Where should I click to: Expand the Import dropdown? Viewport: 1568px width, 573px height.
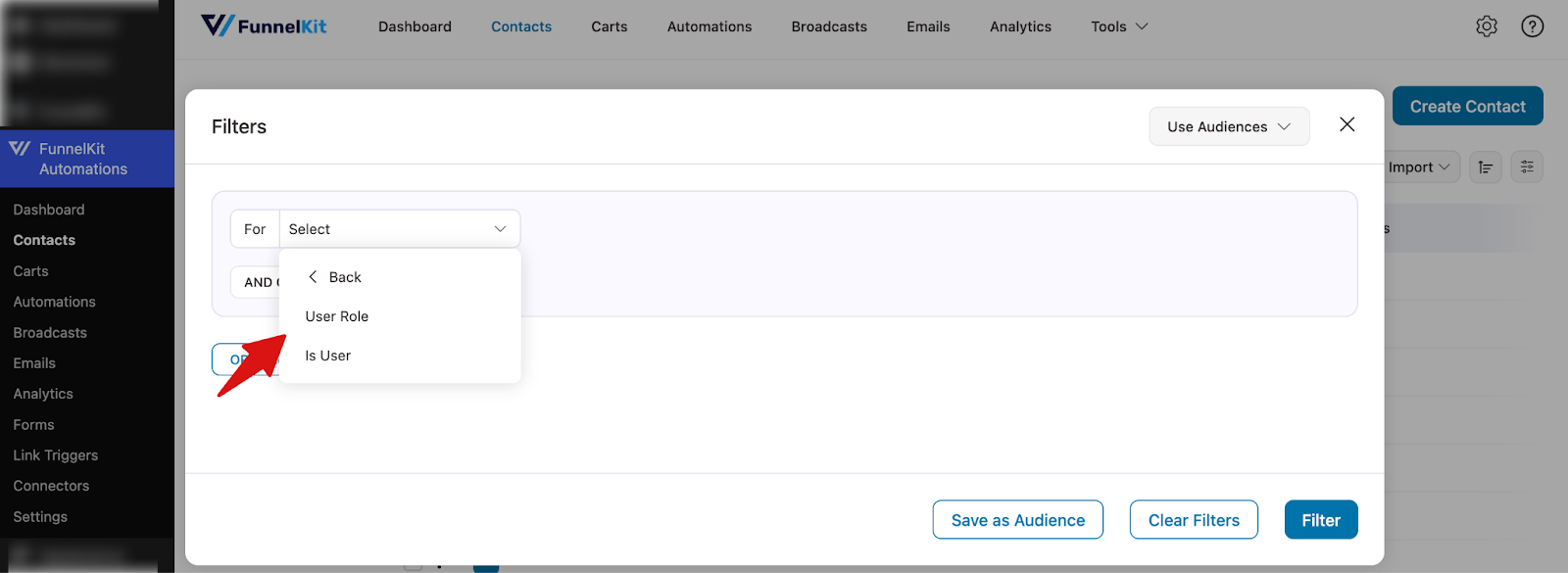(x=1416, y=167)
